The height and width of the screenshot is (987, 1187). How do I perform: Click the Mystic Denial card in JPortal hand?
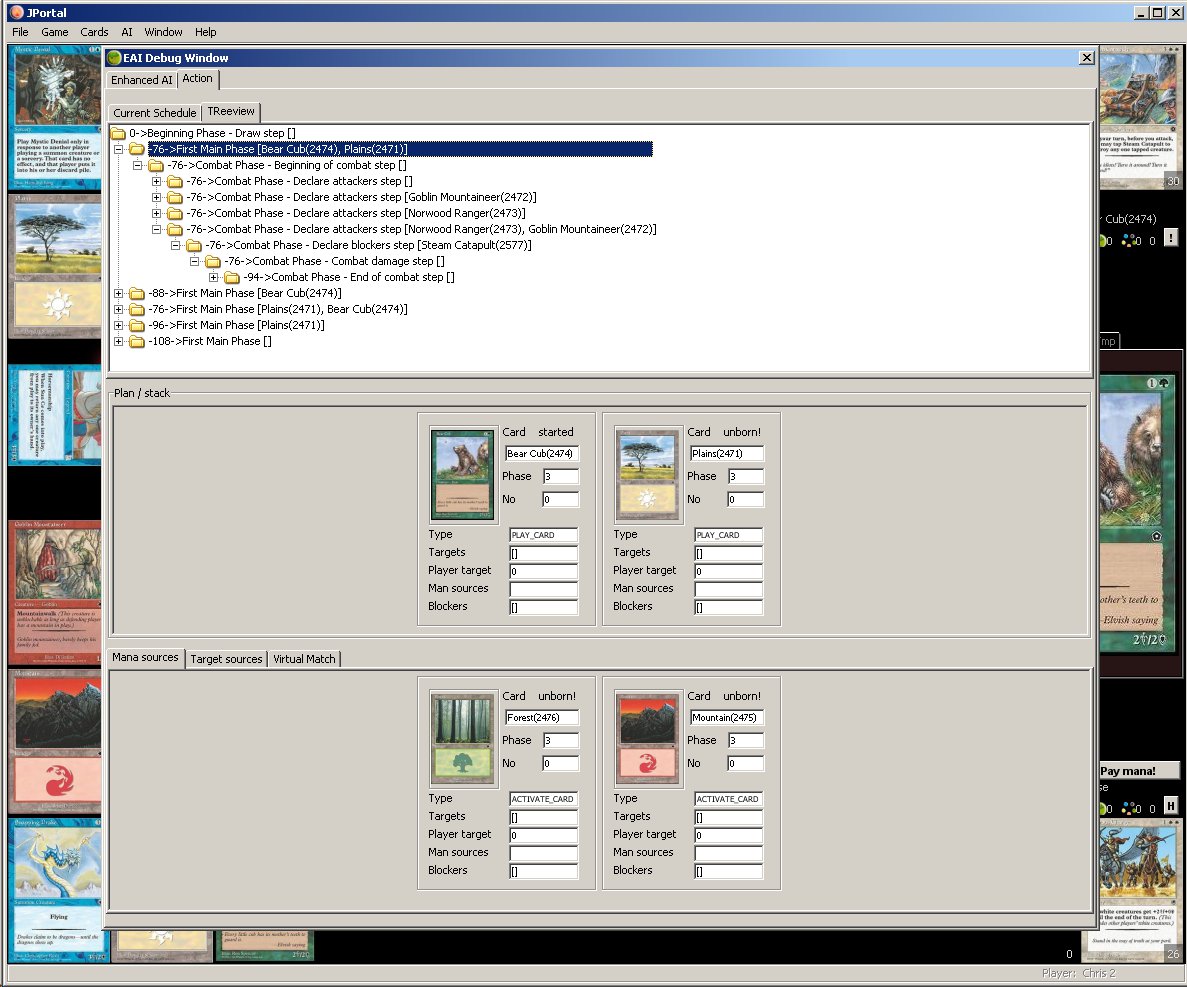pos(56,117)
